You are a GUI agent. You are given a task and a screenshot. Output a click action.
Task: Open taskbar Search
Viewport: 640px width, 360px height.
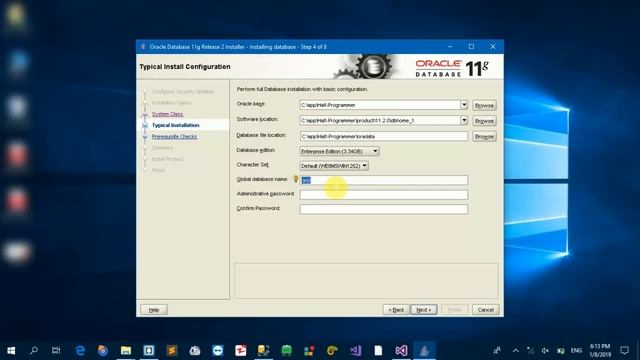(34, 350)
